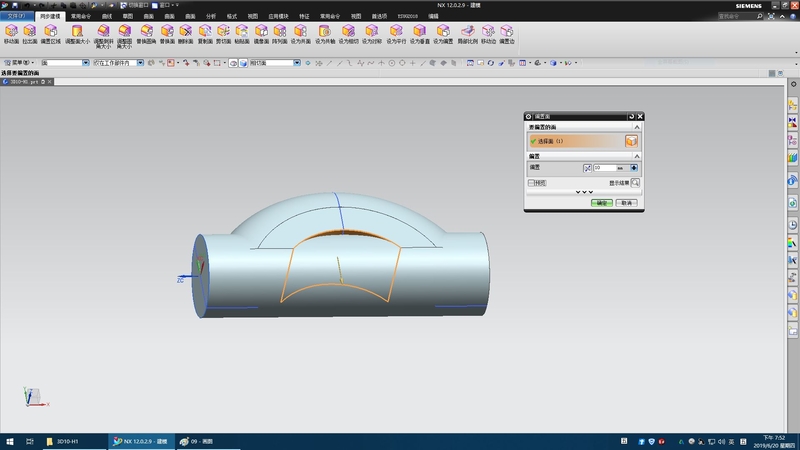The width and height of the screenshot is (800, 450).
Task: Click the reverse direction icon beside offset field
Action: (x=586, y=167)
